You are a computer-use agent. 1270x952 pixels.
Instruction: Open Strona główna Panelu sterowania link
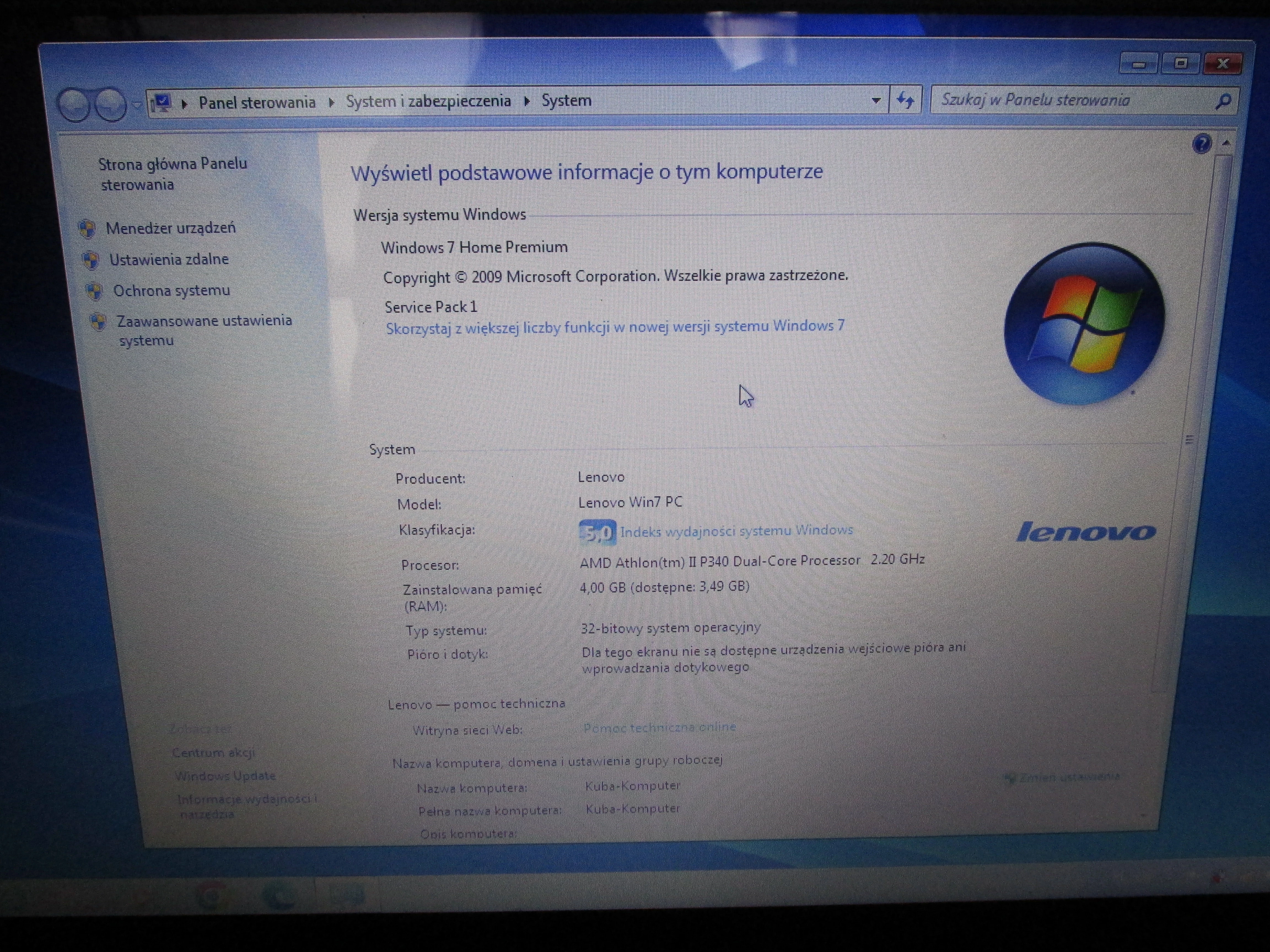173,174
